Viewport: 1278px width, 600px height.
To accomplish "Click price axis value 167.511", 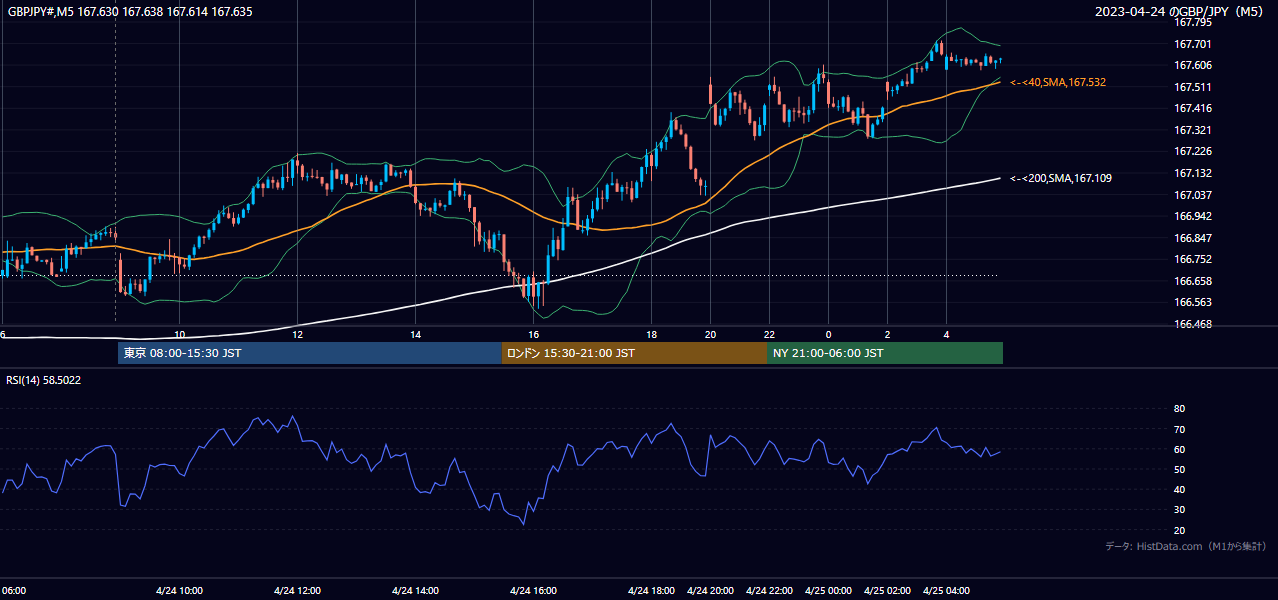I will 1192,87.
